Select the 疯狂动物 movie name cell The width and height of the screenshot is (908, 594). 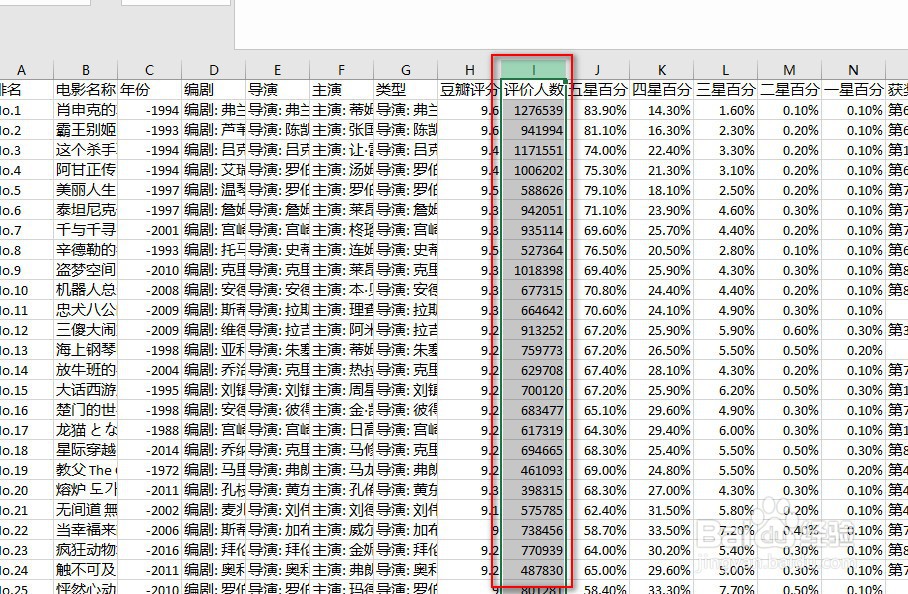(x=86, y=550)
